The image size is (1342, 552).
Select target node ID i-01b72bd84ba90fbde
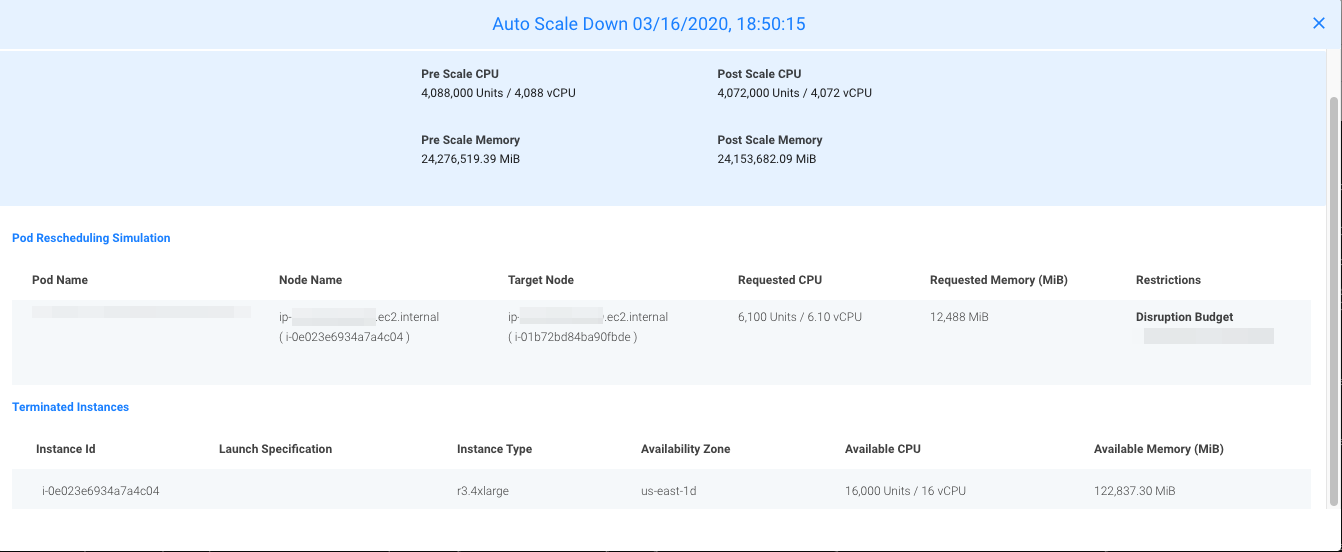click(x=572, y=337)
